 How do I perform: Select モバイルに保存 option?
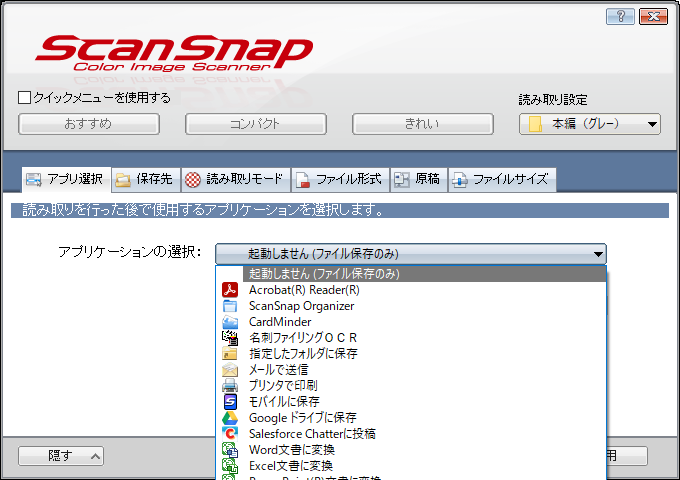[411, 402]
